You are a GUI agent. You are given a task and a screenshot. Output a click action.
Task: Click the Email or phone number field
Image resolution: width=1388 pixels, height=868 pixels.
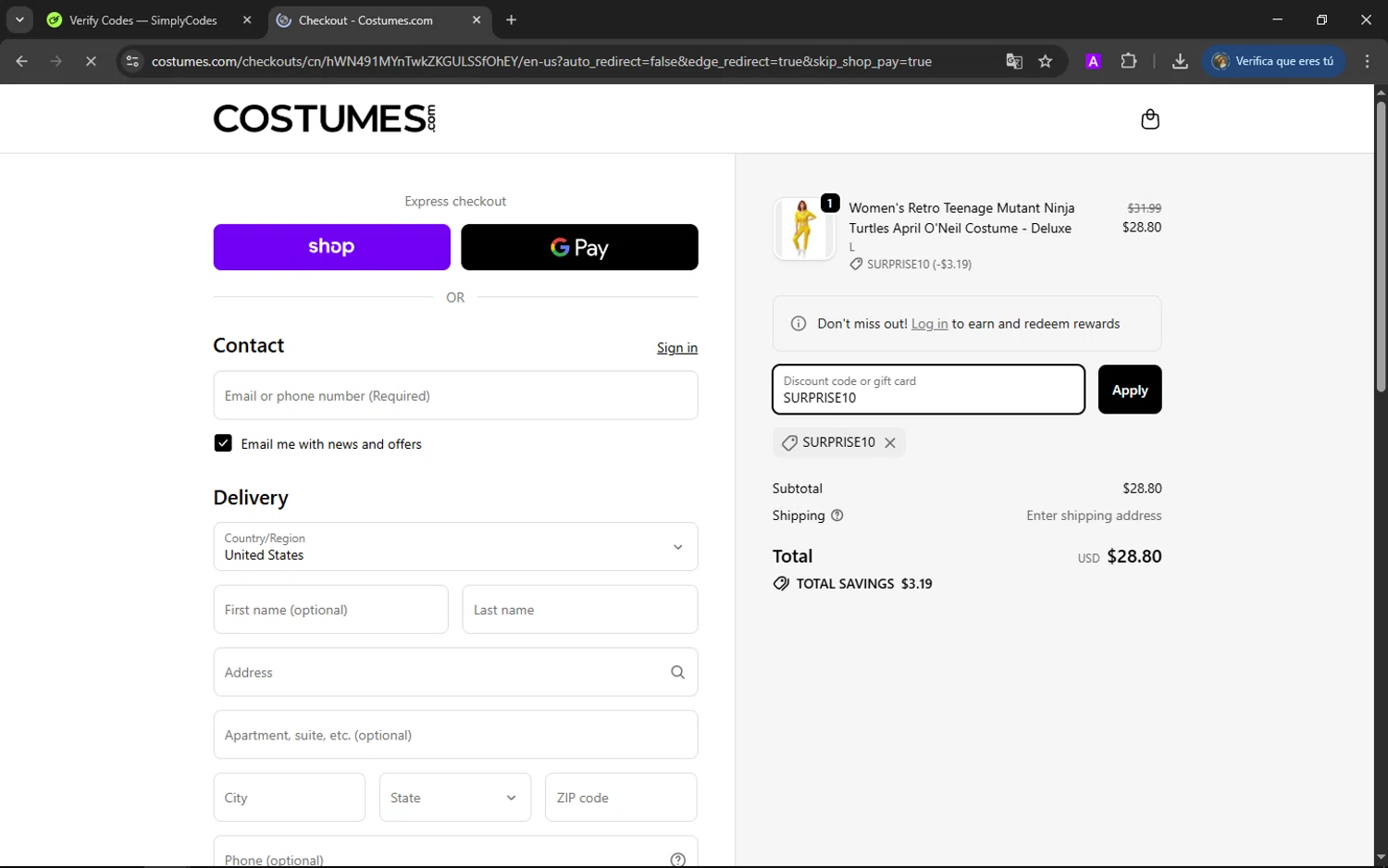[455, 395]
